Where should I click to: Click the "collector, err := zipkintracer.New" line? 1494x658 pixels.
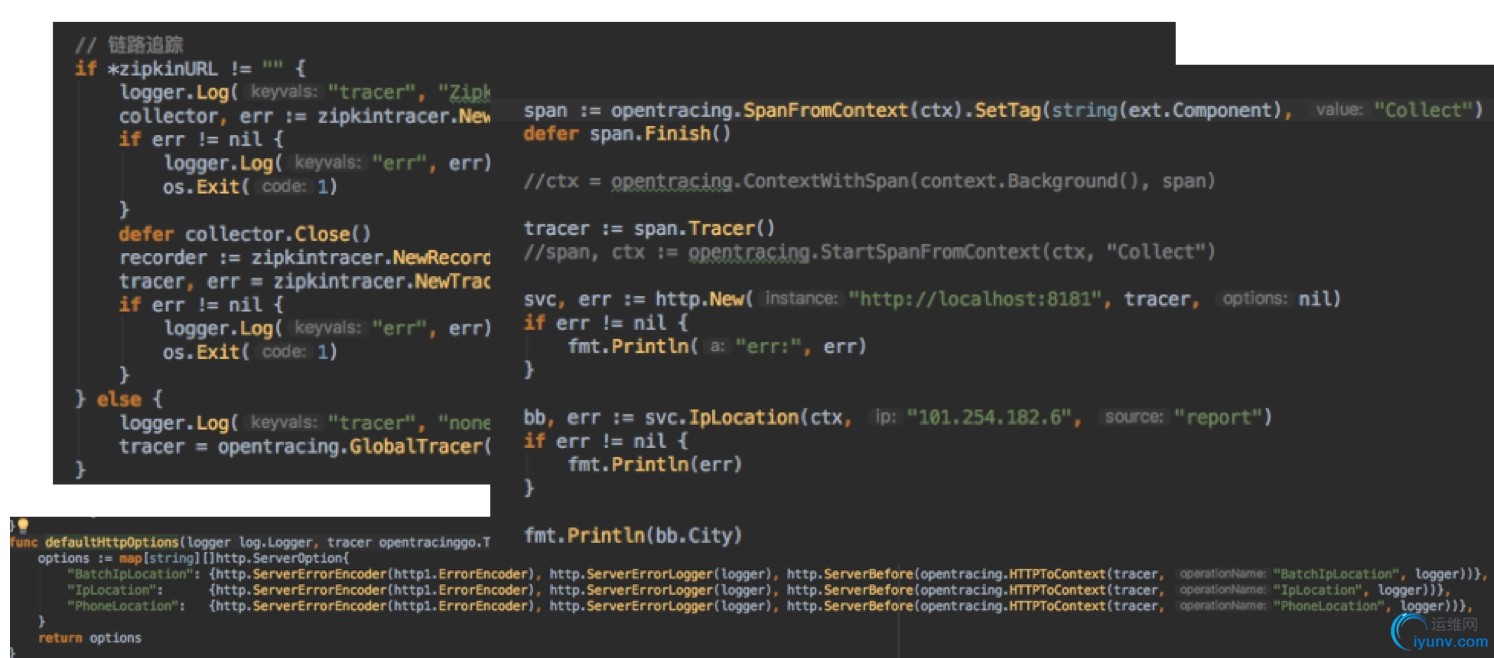305,115
